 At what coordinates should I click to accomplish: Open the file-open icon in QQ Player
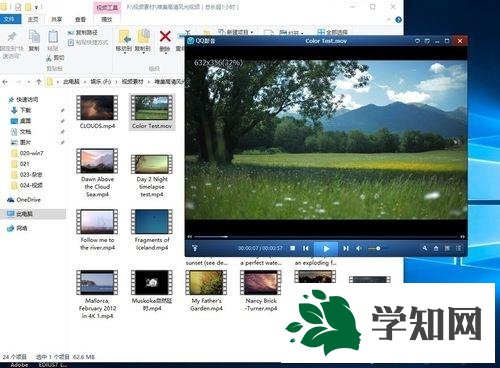tap(195, 248)
